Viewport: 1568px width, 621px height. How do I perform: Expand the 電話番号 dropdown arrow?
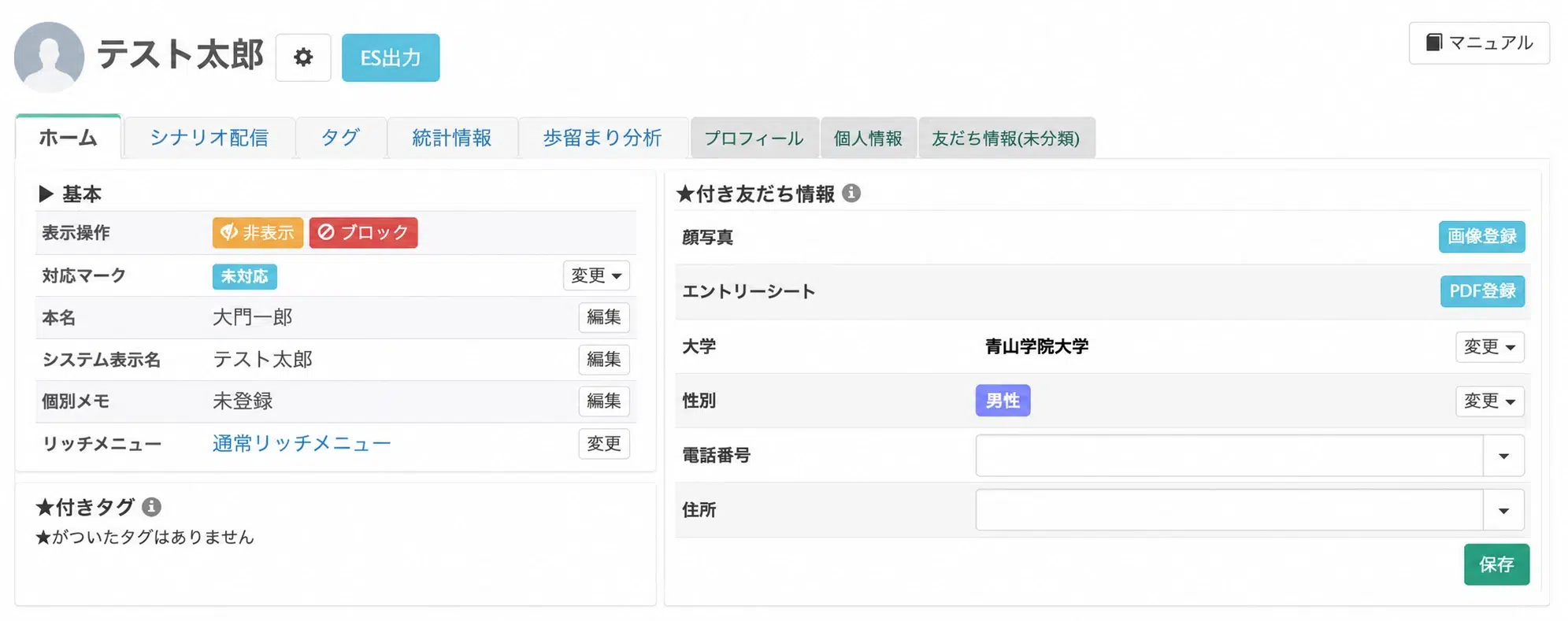point(1504,456)
